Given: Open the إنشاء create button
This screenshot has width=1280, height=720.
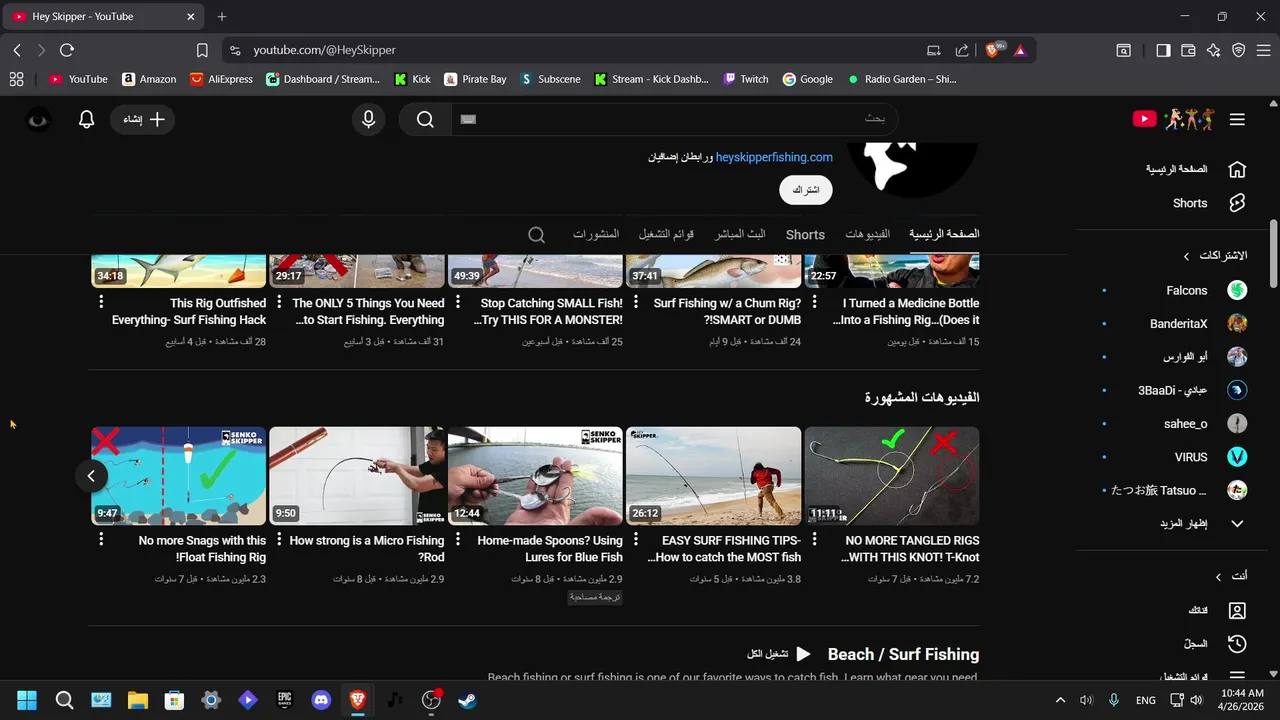Looking at the screenshot, I should (143, 120).
